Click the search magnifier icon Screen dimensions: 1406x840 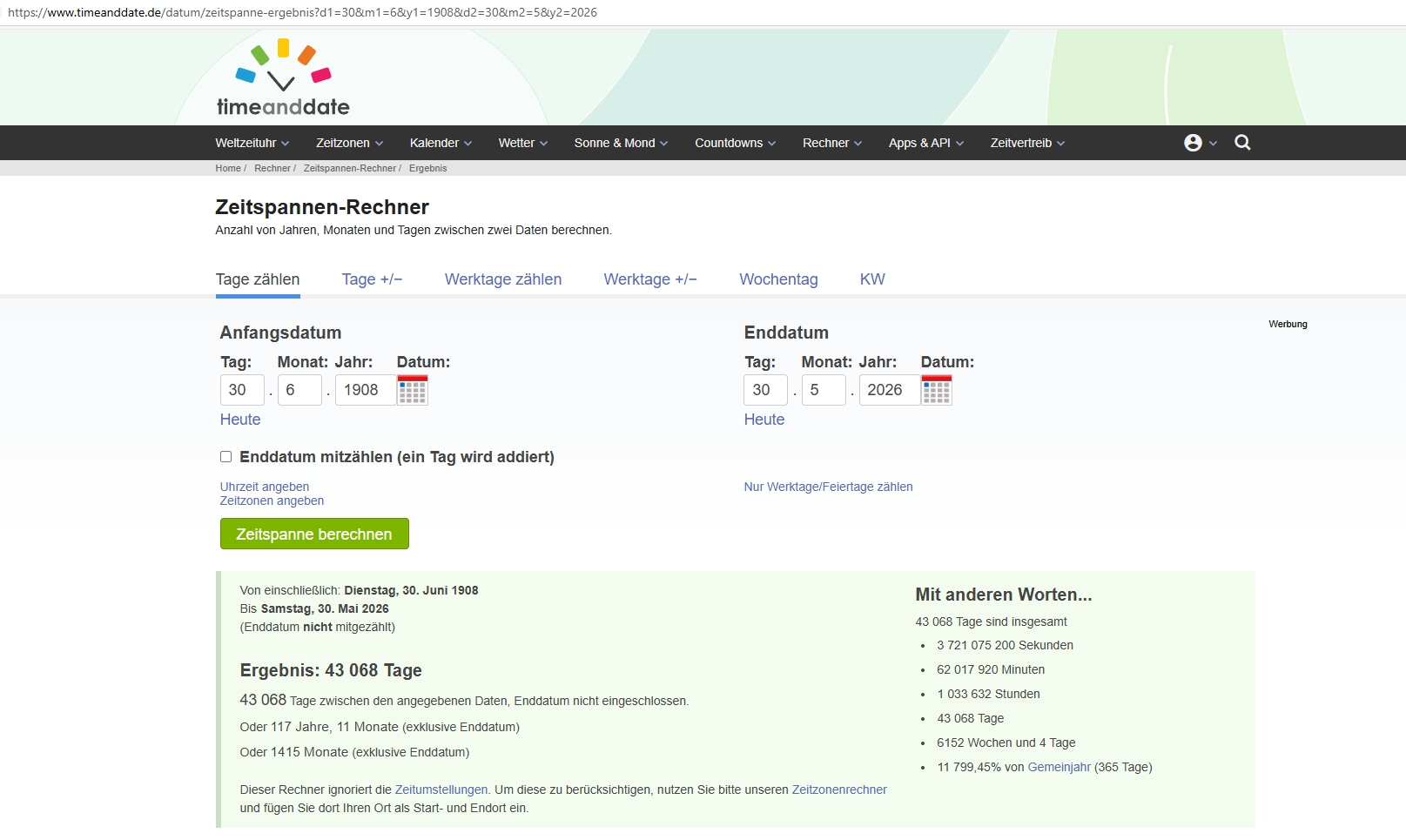[1242, 143]
